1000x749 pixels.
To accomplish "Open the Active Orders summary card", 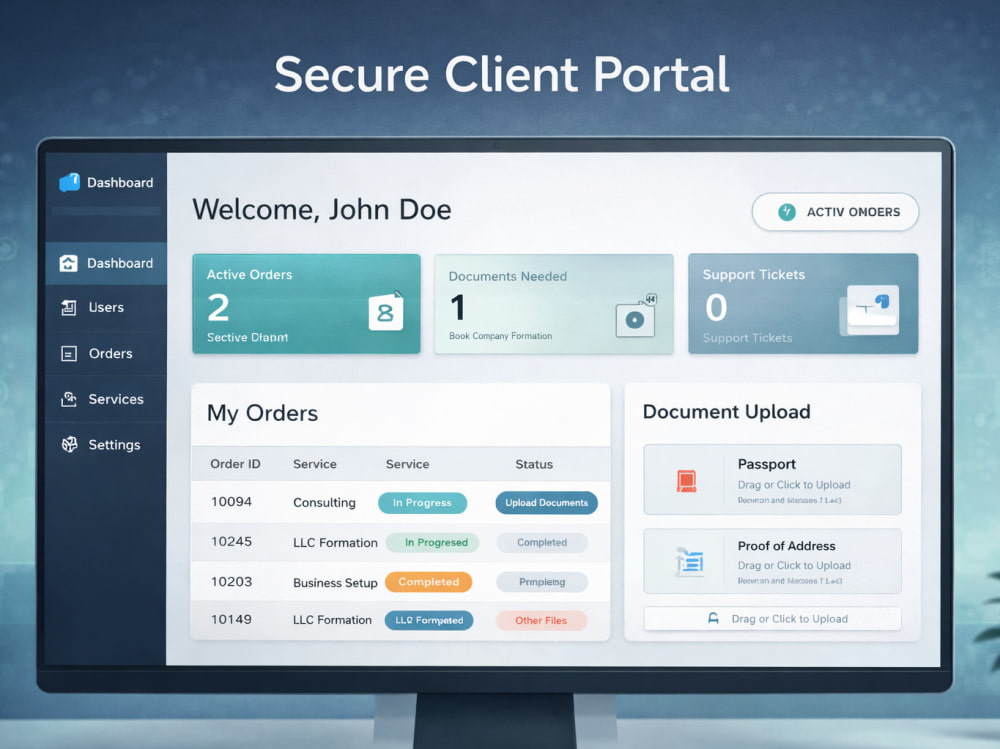I will pos(307,304).
